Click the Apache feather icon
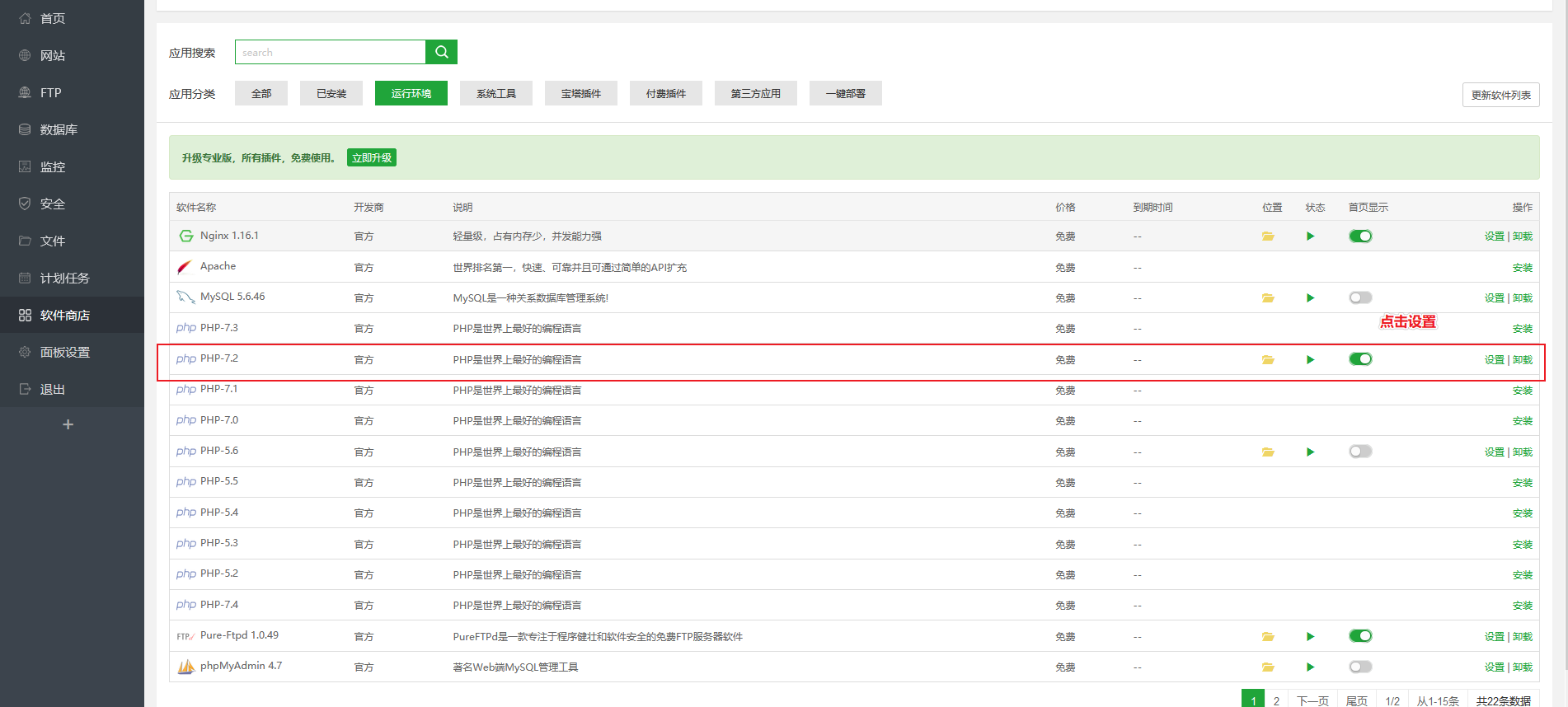This screenshot has height=707, width=1568. pyautogui.click(x=185, y=267)
